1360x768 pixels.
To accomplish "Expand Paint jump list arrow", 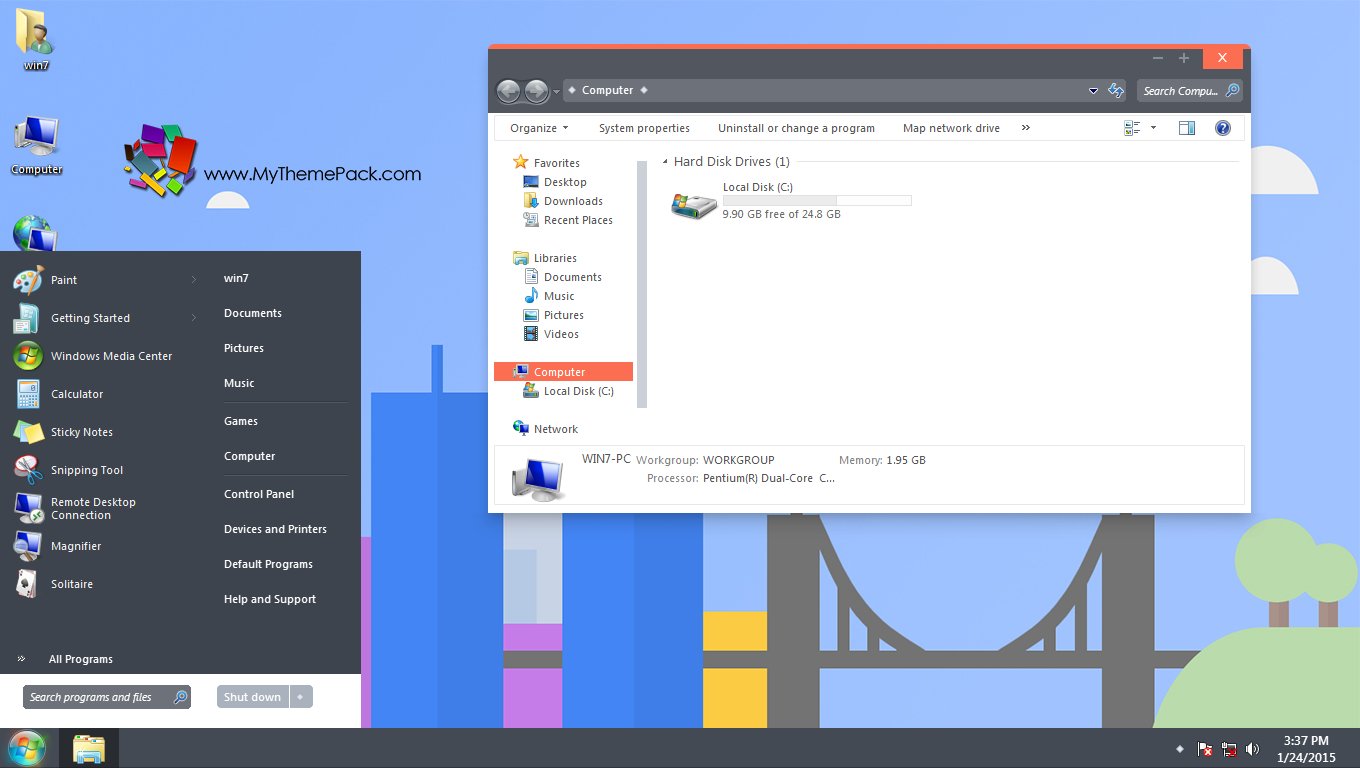I will click(x=194, y=280).
